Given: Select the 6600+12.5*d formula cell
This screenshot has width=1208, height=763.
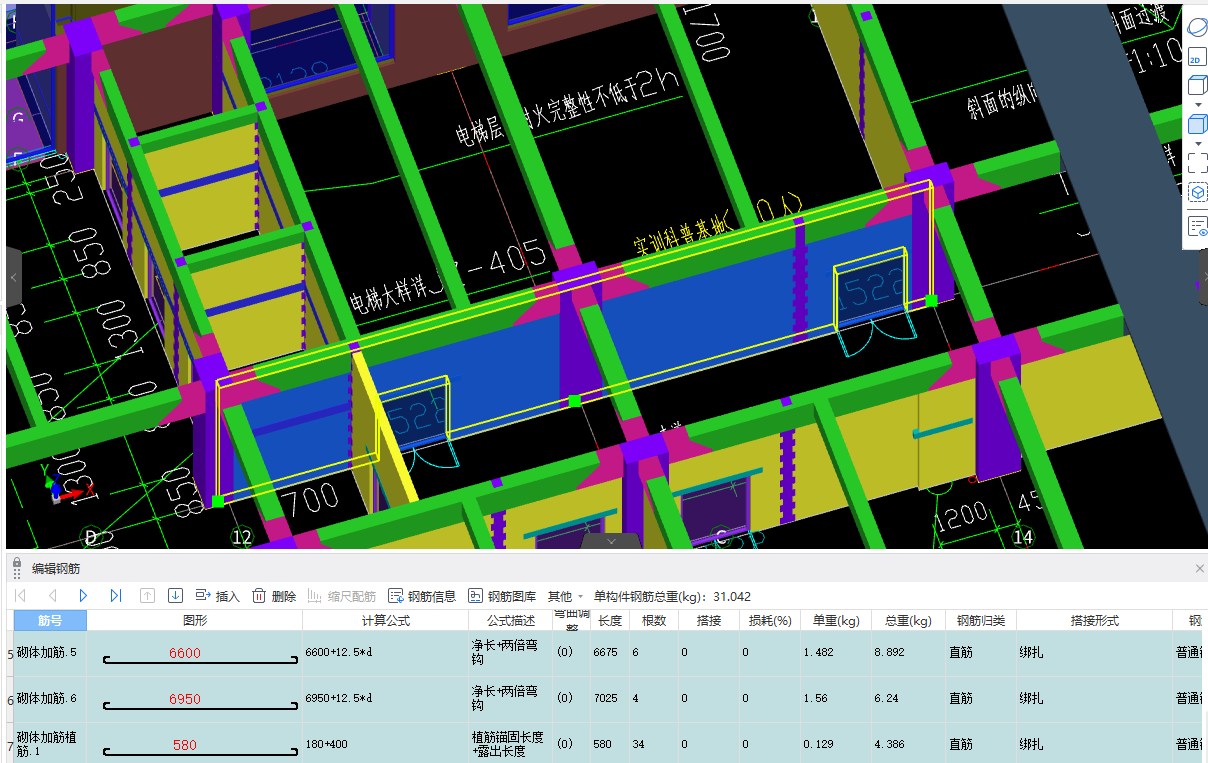Looking at the screenshot, I should point(384,653).
